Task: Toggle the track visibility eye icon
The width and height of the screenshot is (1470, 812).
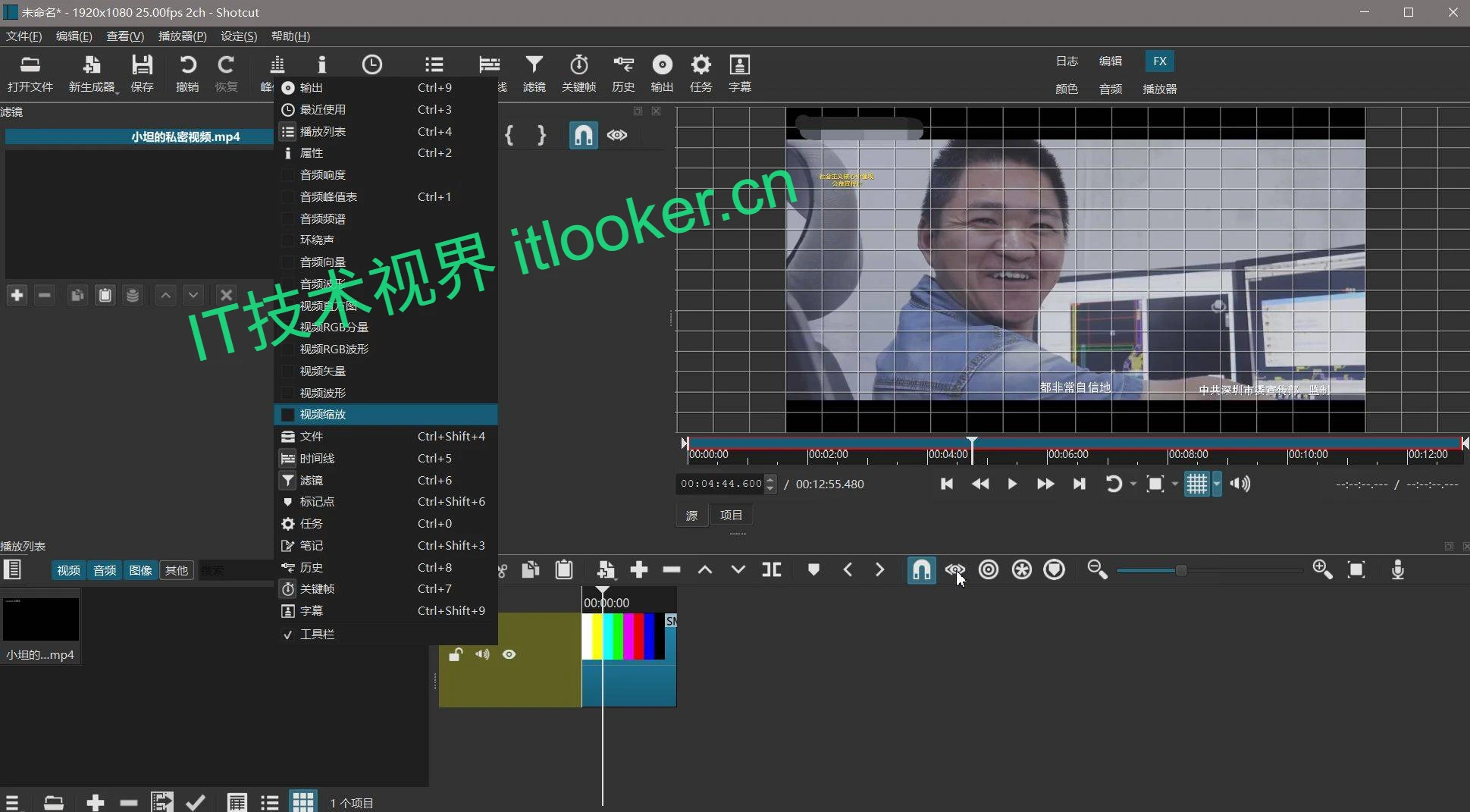Action: 509,654
